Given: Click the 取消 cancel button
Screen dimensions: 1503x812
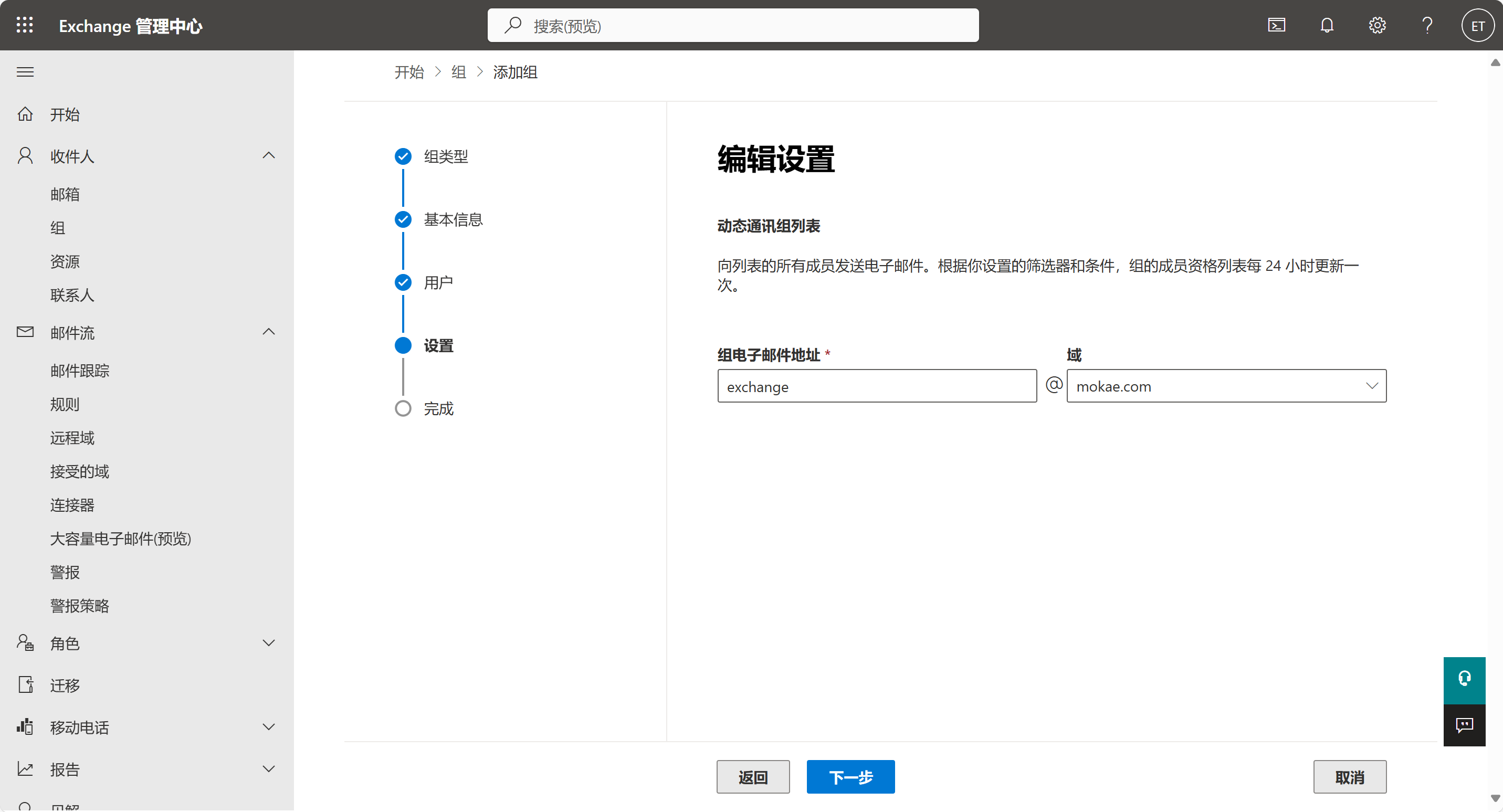Looking at the screenshot, I should 1350,777.
